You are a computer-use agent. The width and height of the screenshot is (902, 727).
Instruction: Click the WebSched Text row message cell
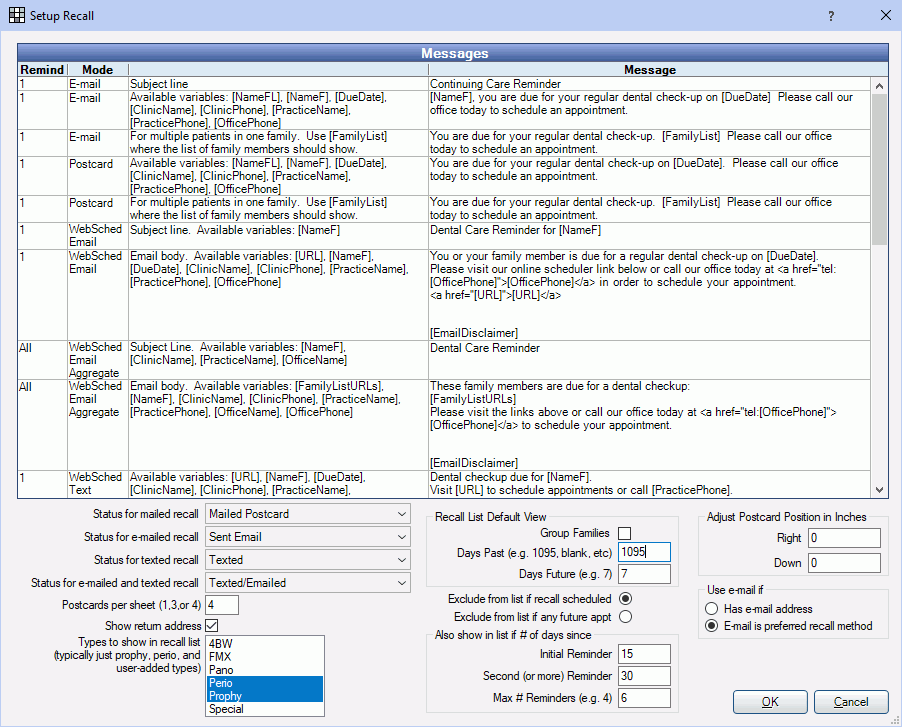(649, 484)
